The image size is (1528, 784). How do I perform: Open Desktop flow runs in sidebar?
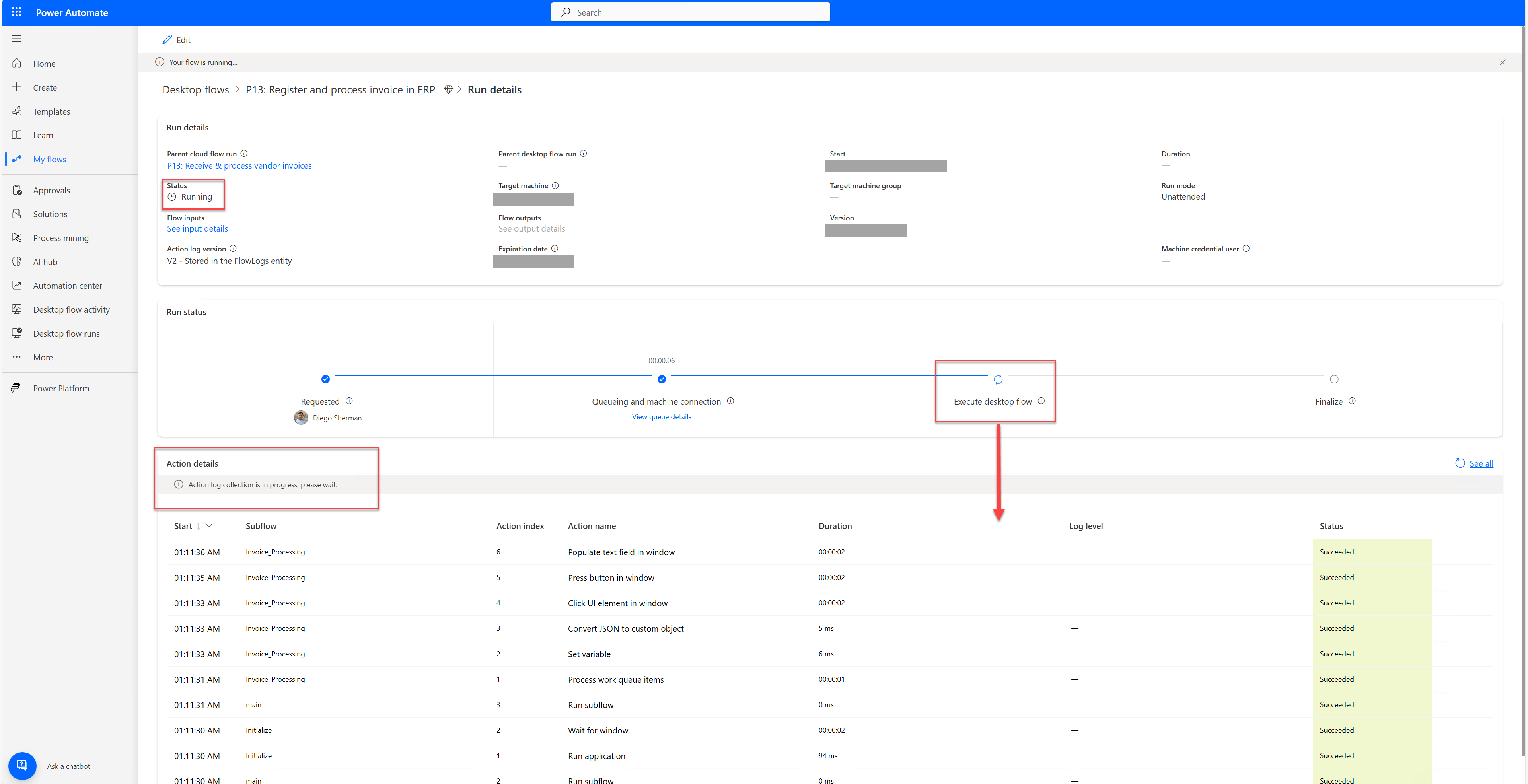66,333
